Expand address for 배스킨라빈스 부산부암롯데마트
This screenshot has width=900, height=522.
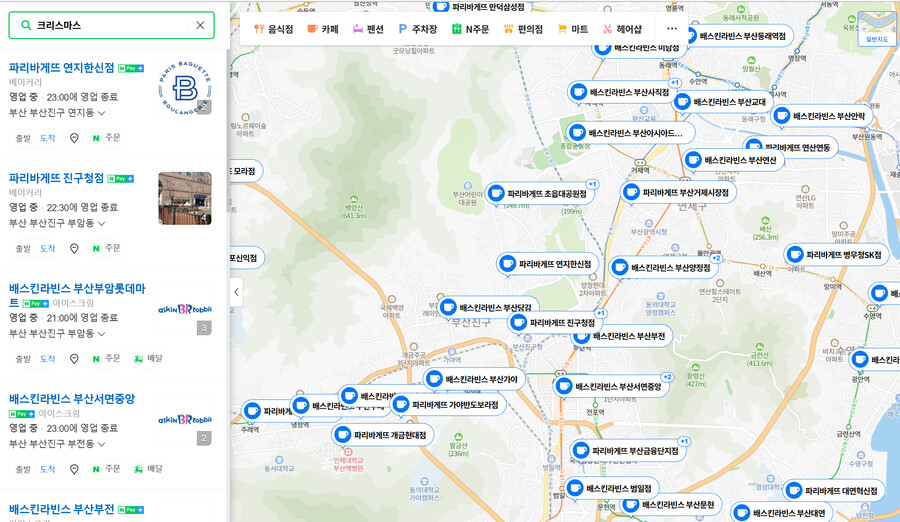[57, 333]
